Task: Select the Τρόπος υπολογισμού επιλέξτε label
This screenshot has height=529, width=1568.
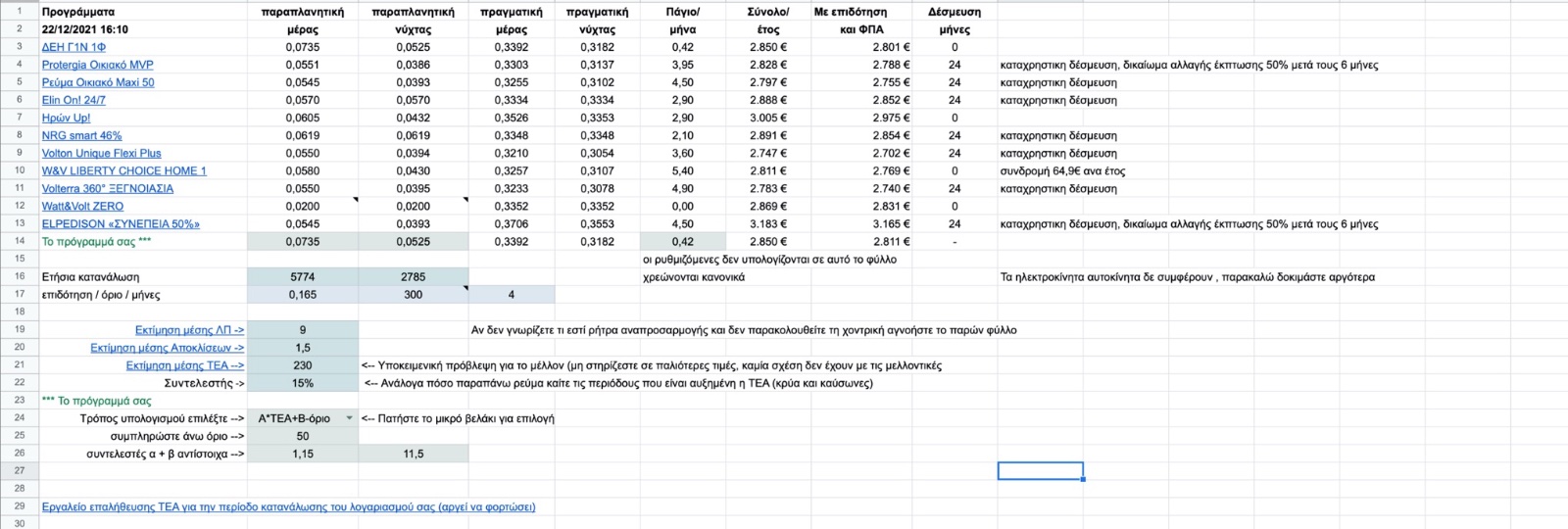Action: (x=162, y=418)
